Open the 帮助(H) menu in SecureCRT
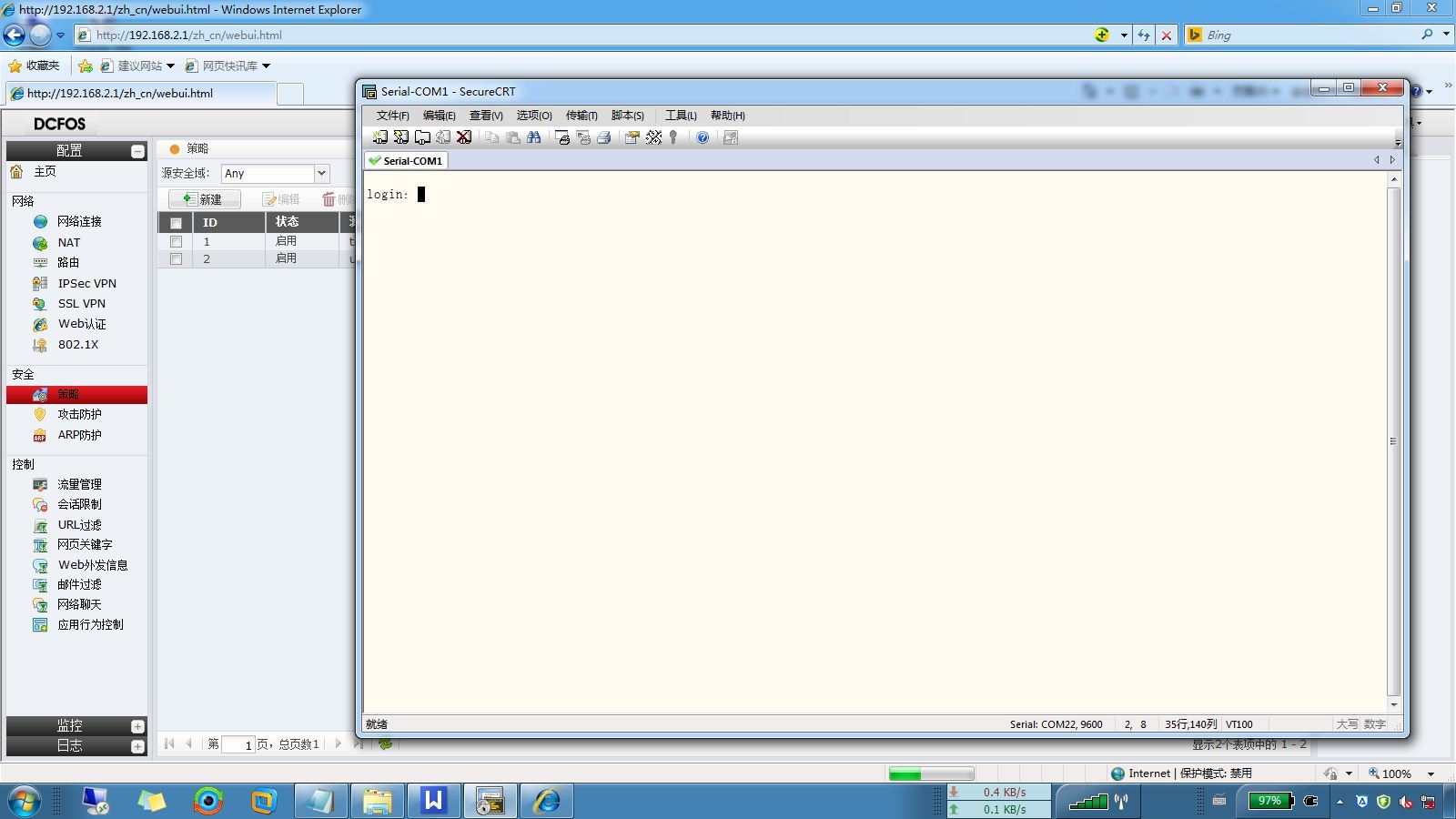The width and height of the screenshot is (1456, 819). click(x=727, y=116)
